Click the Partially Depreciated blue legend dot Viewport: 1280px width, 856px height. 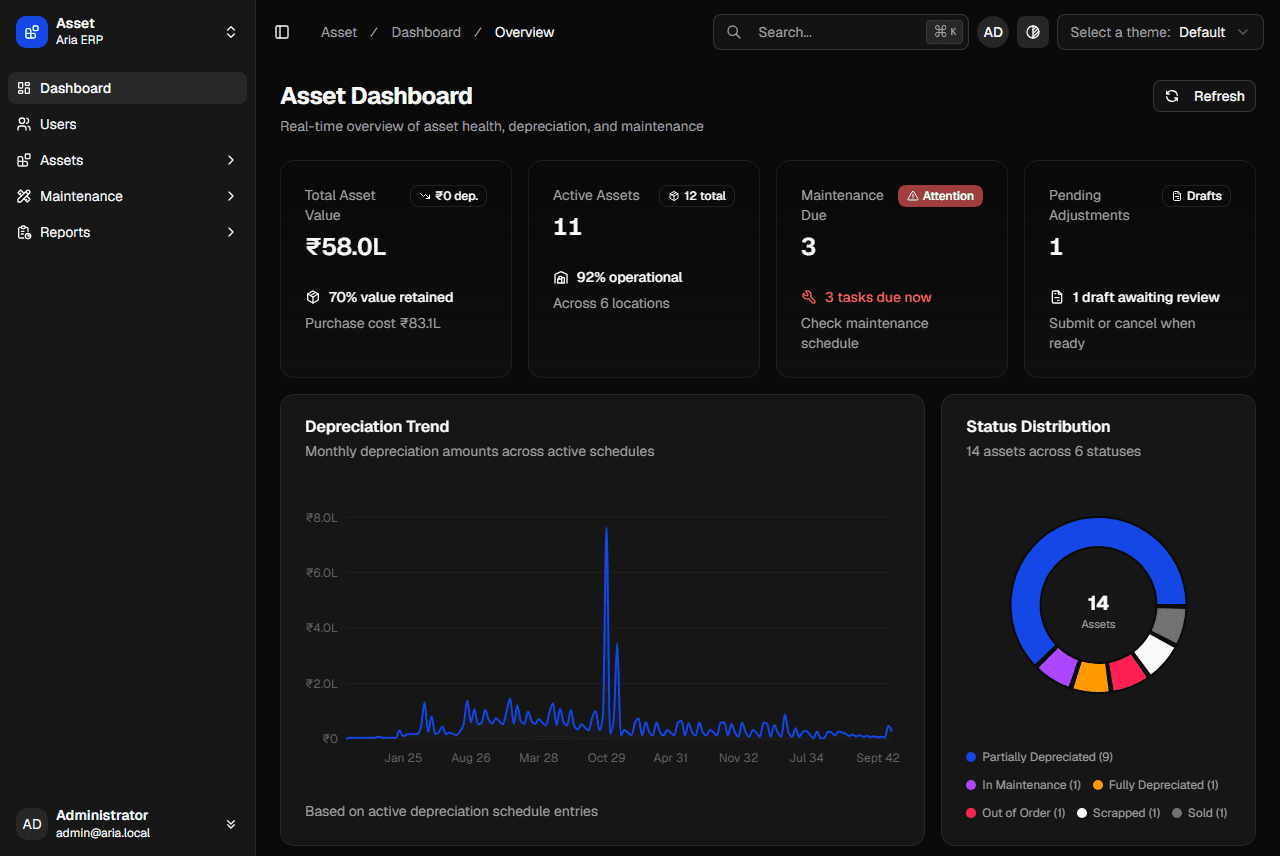pos(971,757)
